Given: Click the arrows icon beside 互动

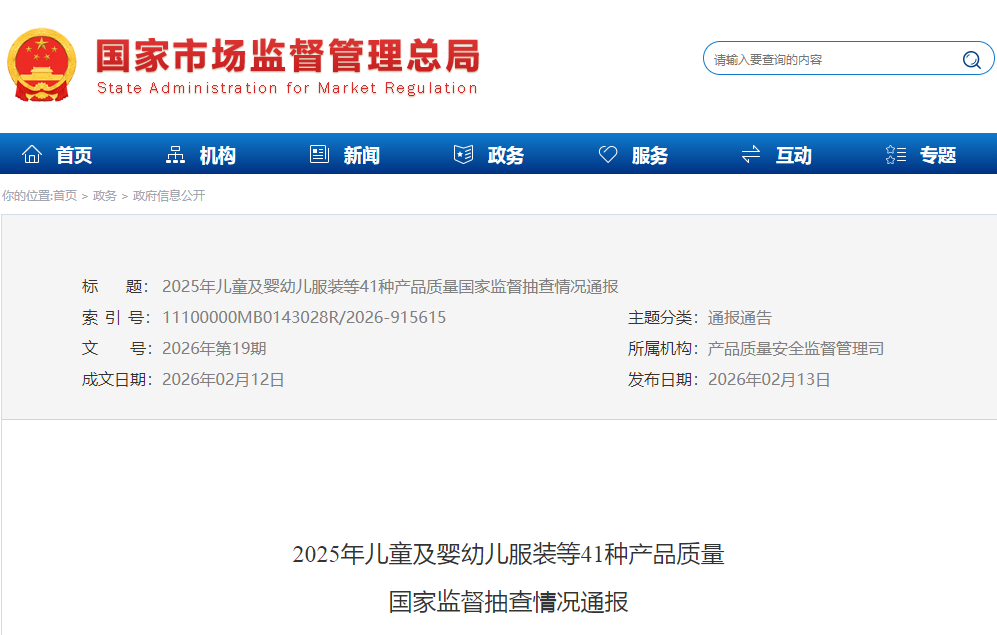Looking at the screenshot, I should [x=751, y=154].
